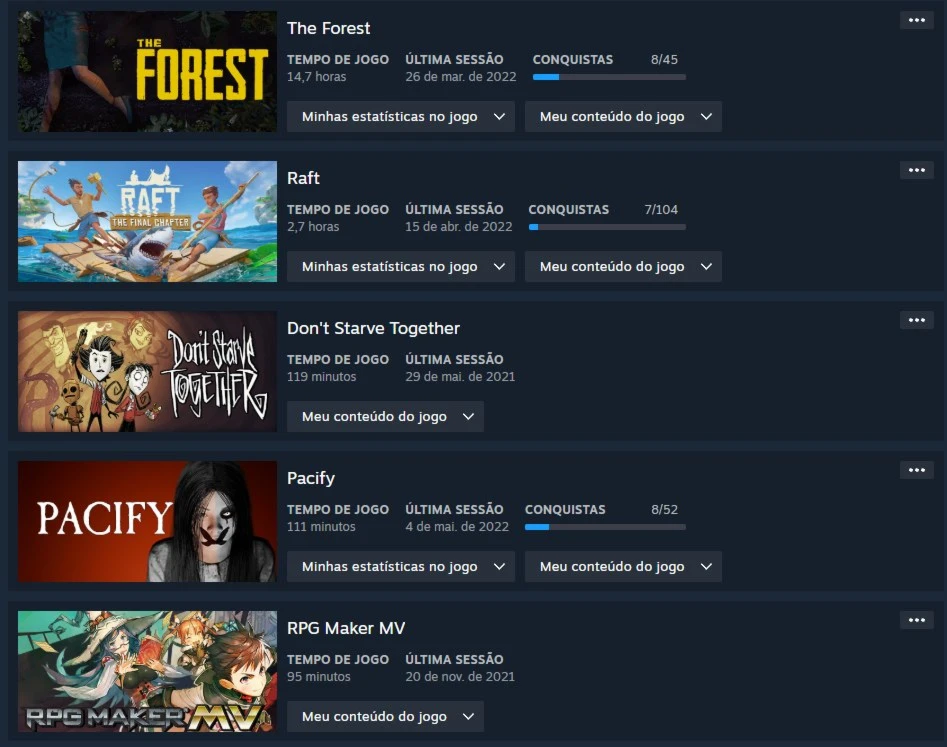Viewport: 947px width, 747px height.
Task: Open the three-dot menu for RPG Maker MV
Action: [x=916, y=620]
